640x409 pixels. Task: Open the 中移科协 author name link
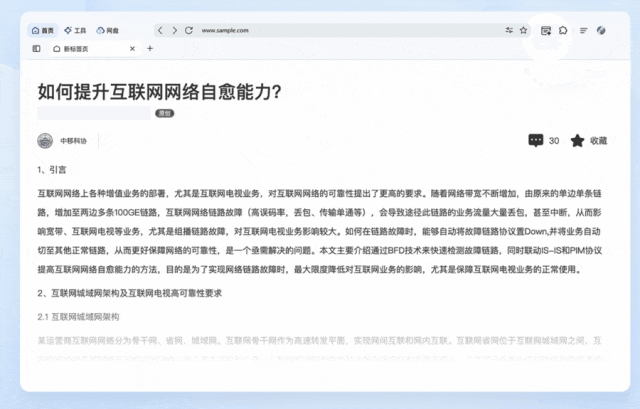(x=73, y=141)
